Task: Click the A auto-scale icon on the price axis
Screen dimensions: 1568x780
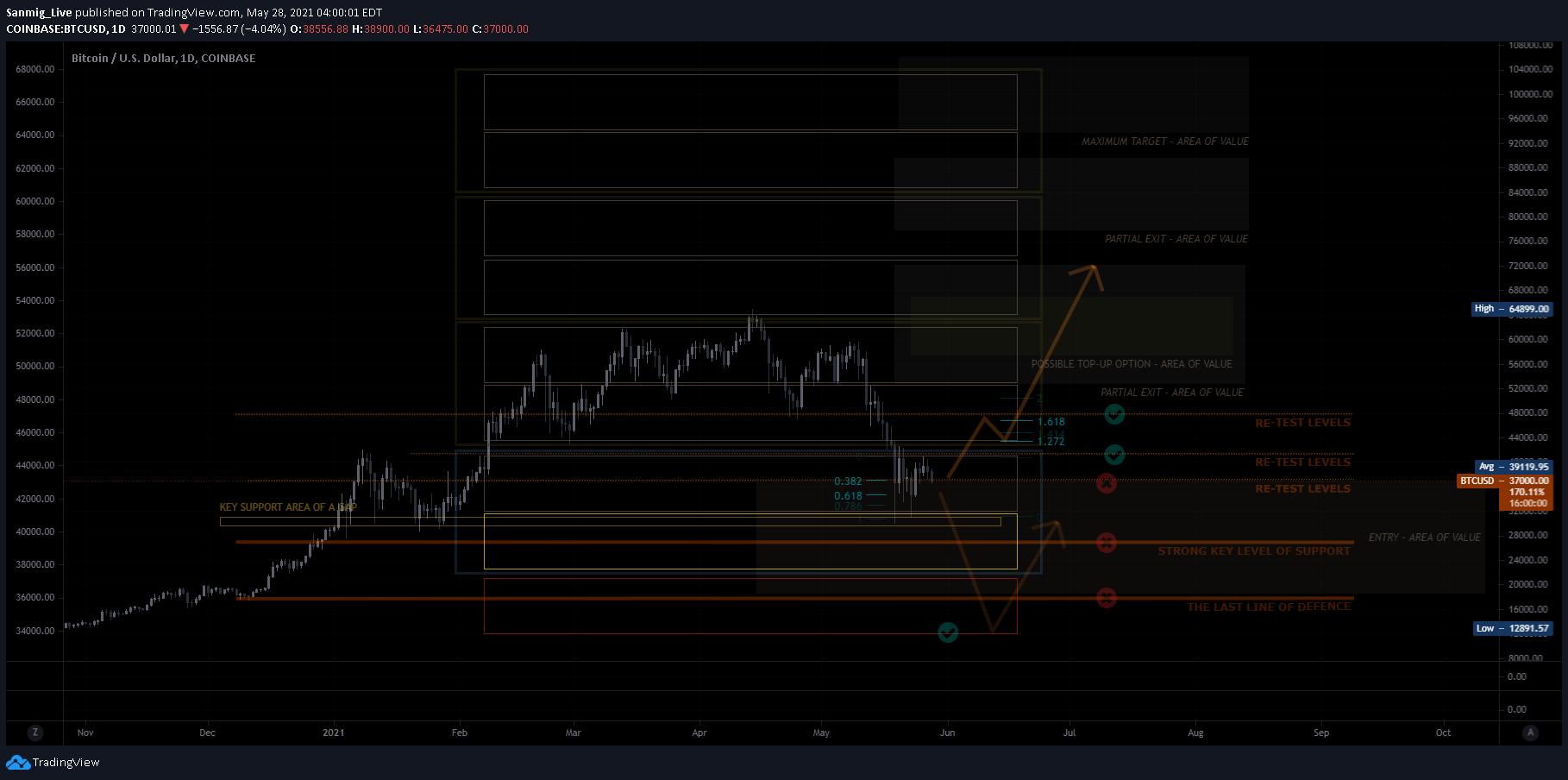Action: click(1531, 733)
